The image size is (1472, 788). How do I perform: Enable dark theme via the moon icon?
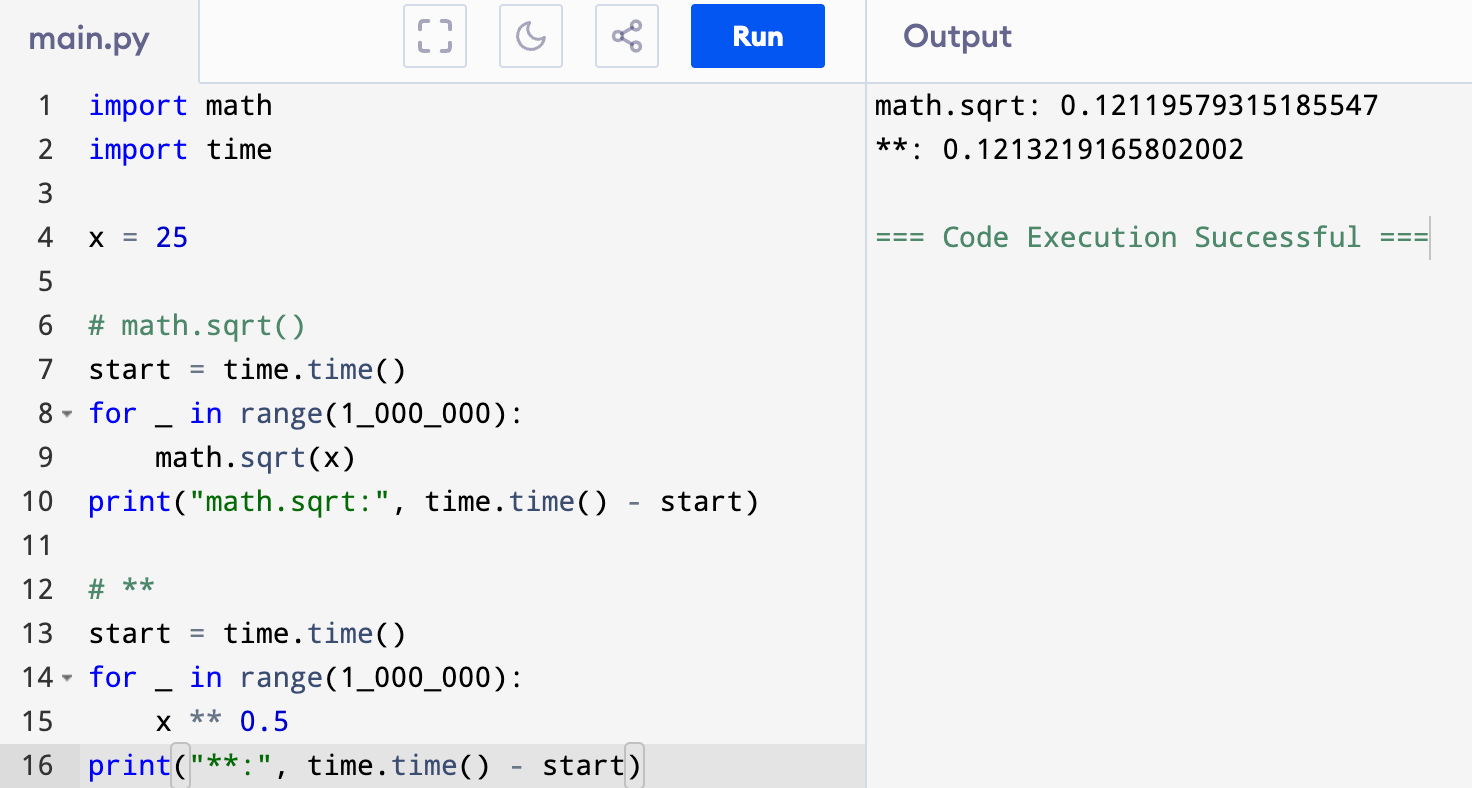point(531,36)
